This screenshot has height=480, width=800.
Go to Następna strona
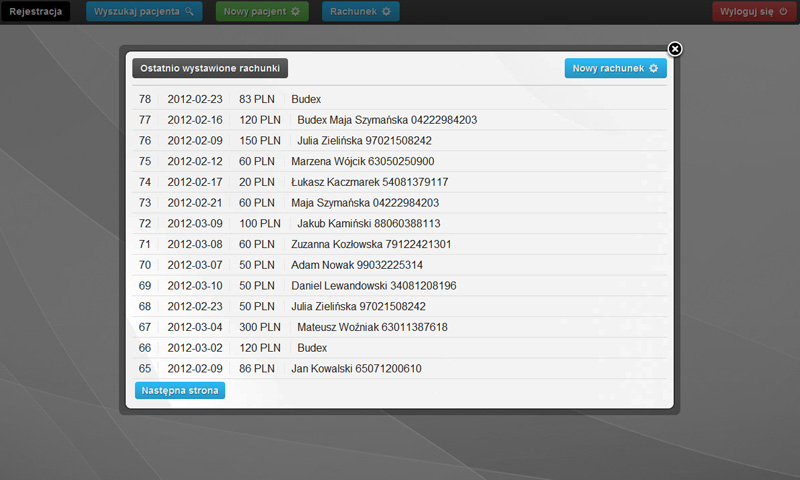180,390
